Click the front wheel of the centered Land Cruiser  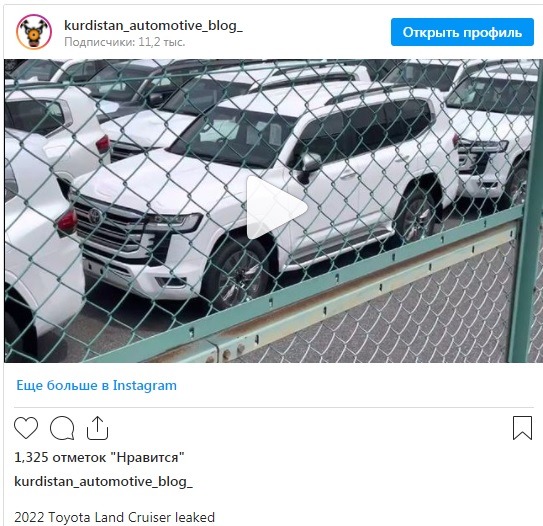click(238, 273)
